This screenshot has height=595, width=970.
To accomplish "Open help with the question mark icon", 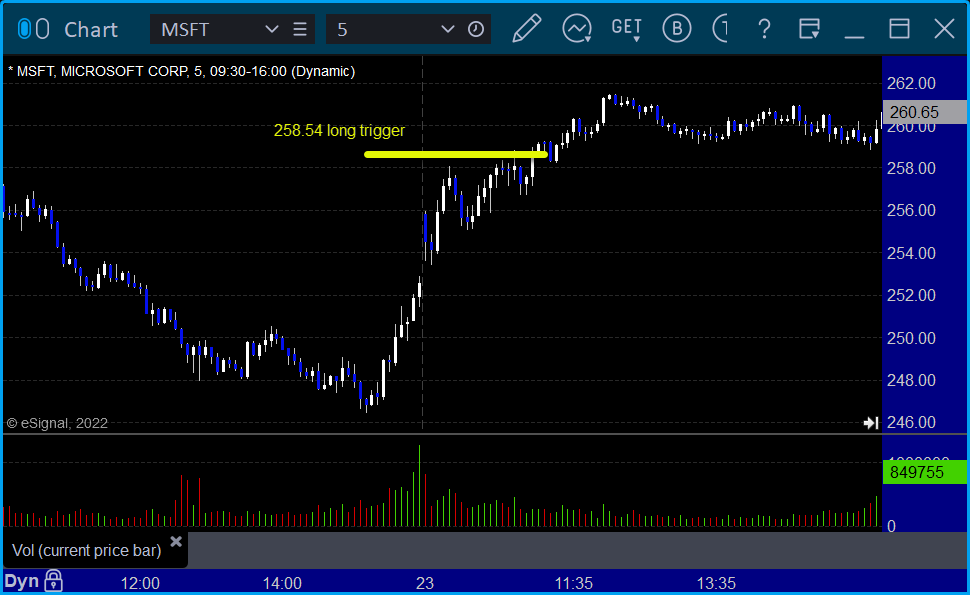I will (x=765, y=29).
